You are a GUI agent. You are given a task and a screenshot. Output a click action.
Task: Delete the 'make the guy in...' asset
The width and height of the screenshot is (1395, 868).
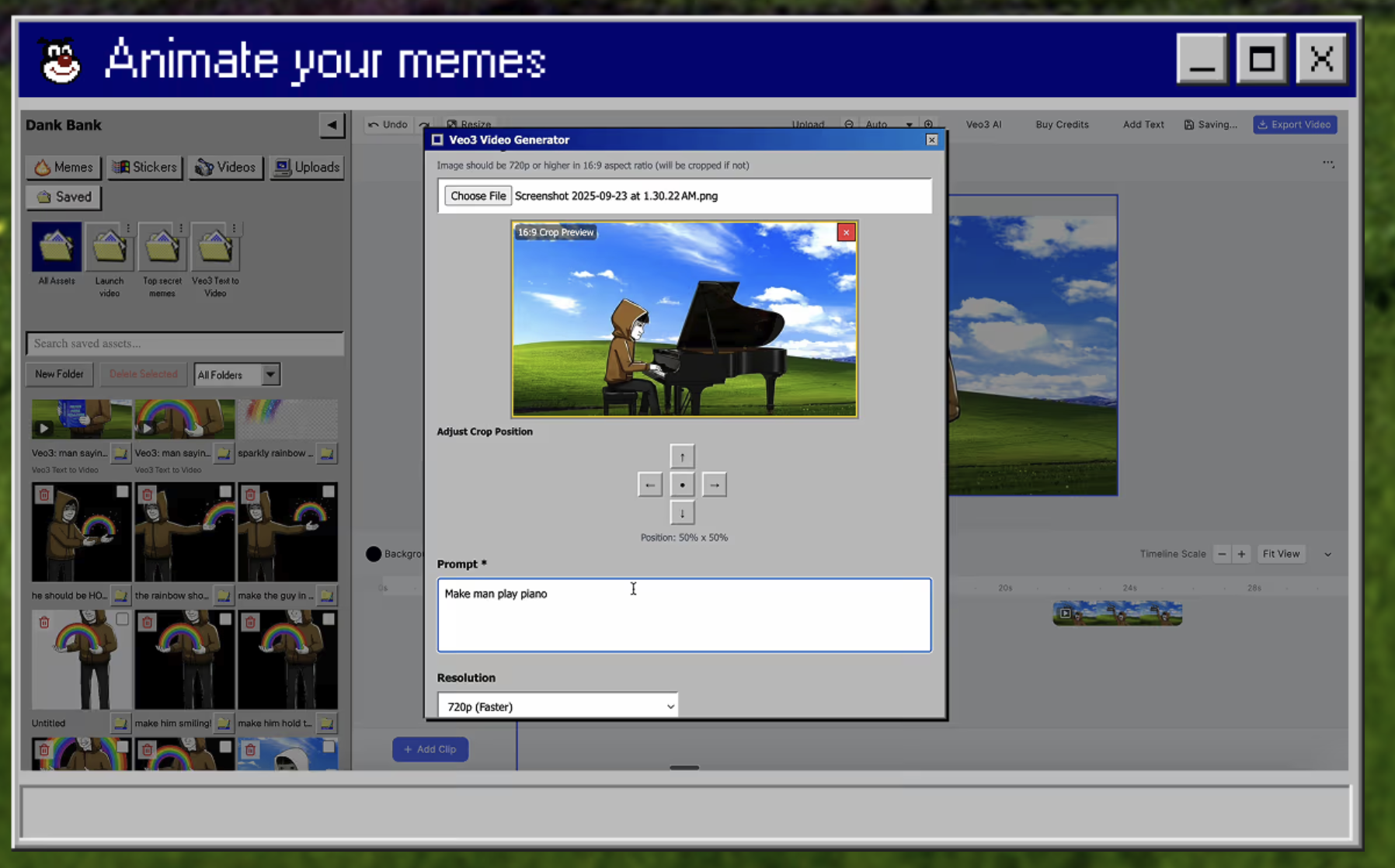(x=250, y=495)
